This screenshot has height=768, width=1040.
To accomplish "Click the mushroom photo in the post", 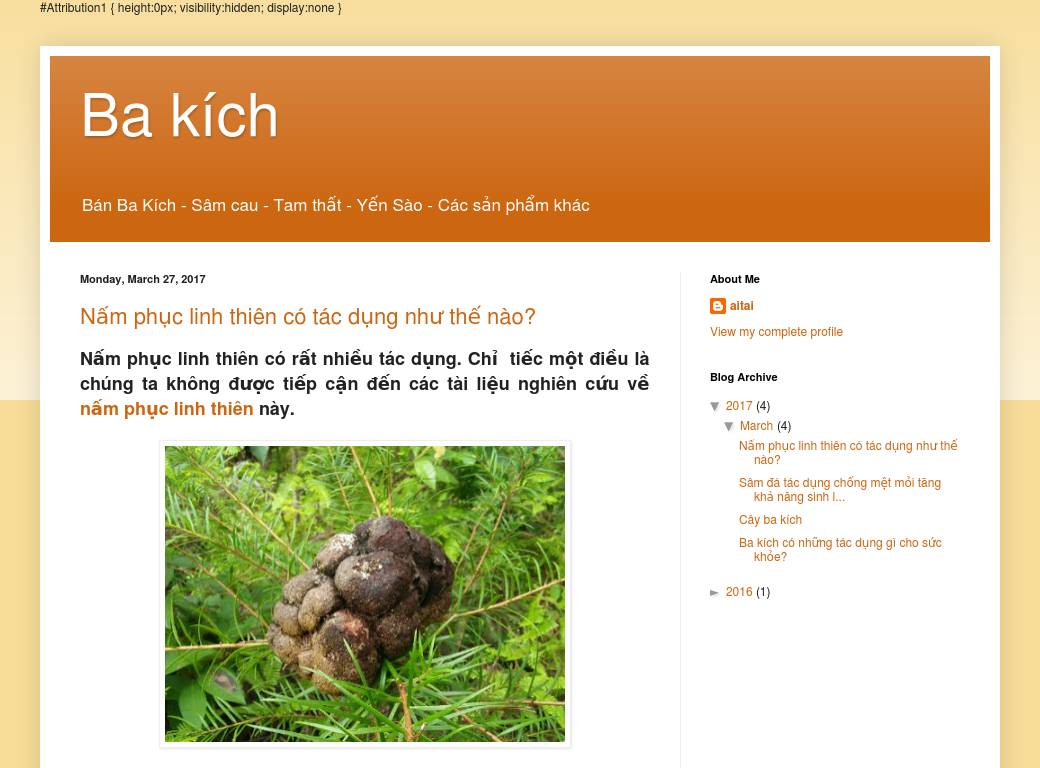I will [x=365, y=593].
